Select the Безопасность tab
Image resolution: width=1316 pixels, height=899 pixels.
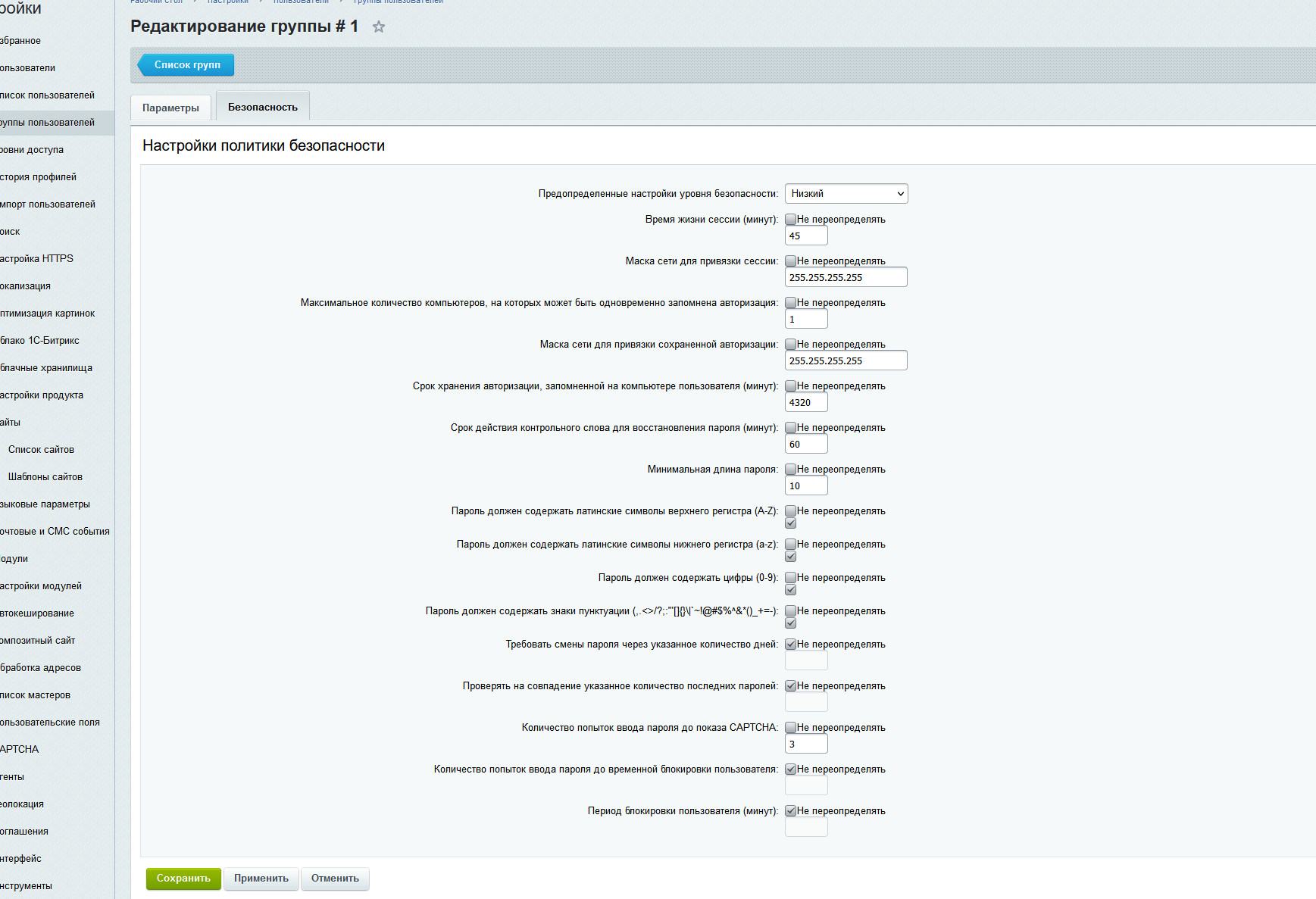[263, 107]
